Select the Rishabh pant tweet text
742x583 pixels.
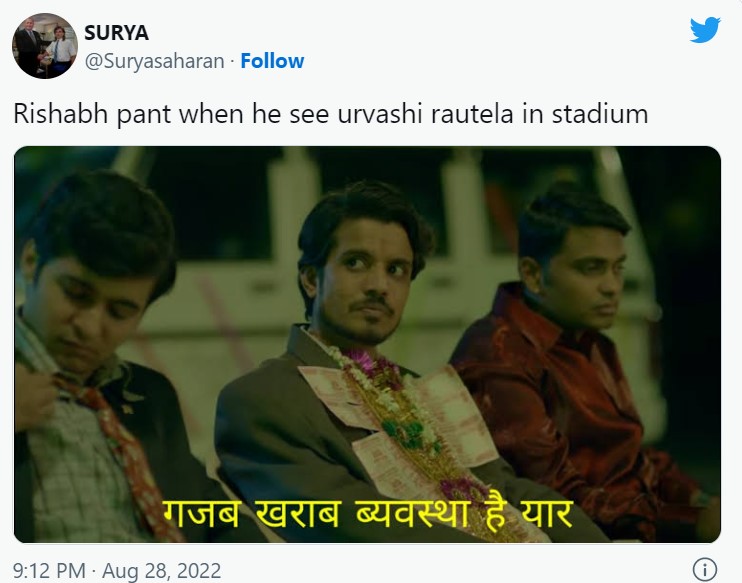pos(330,114)
